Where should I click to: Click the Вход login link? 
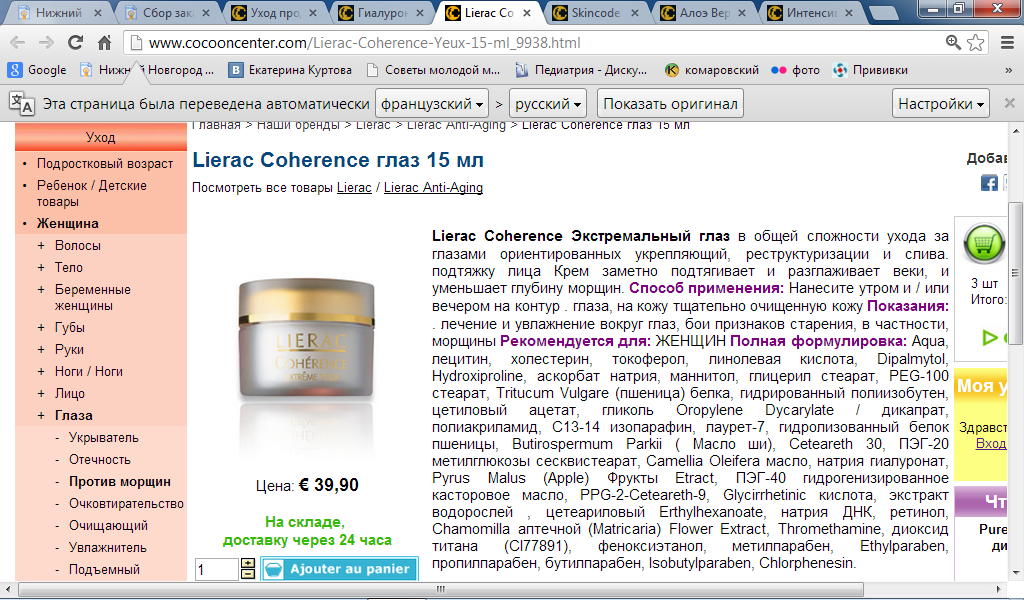991,443
